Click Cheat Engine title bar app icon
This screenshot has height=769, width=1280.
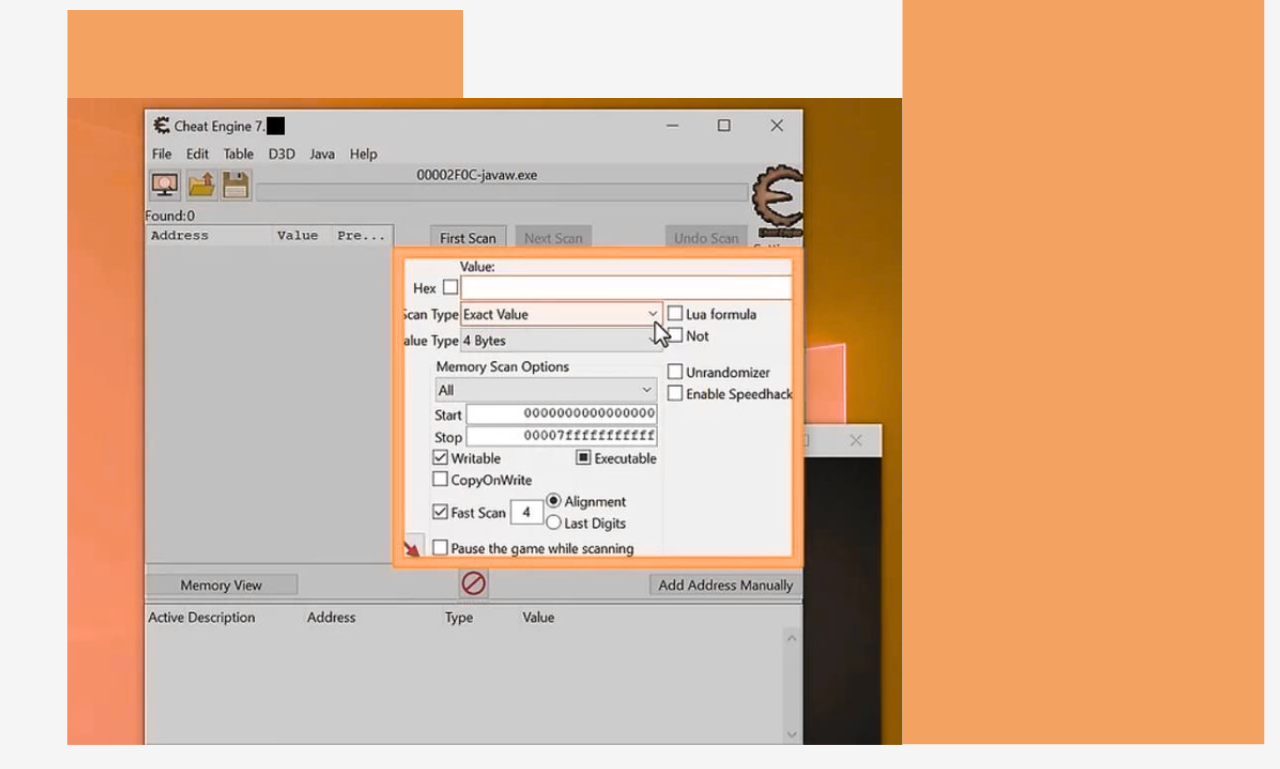point(161,125)
